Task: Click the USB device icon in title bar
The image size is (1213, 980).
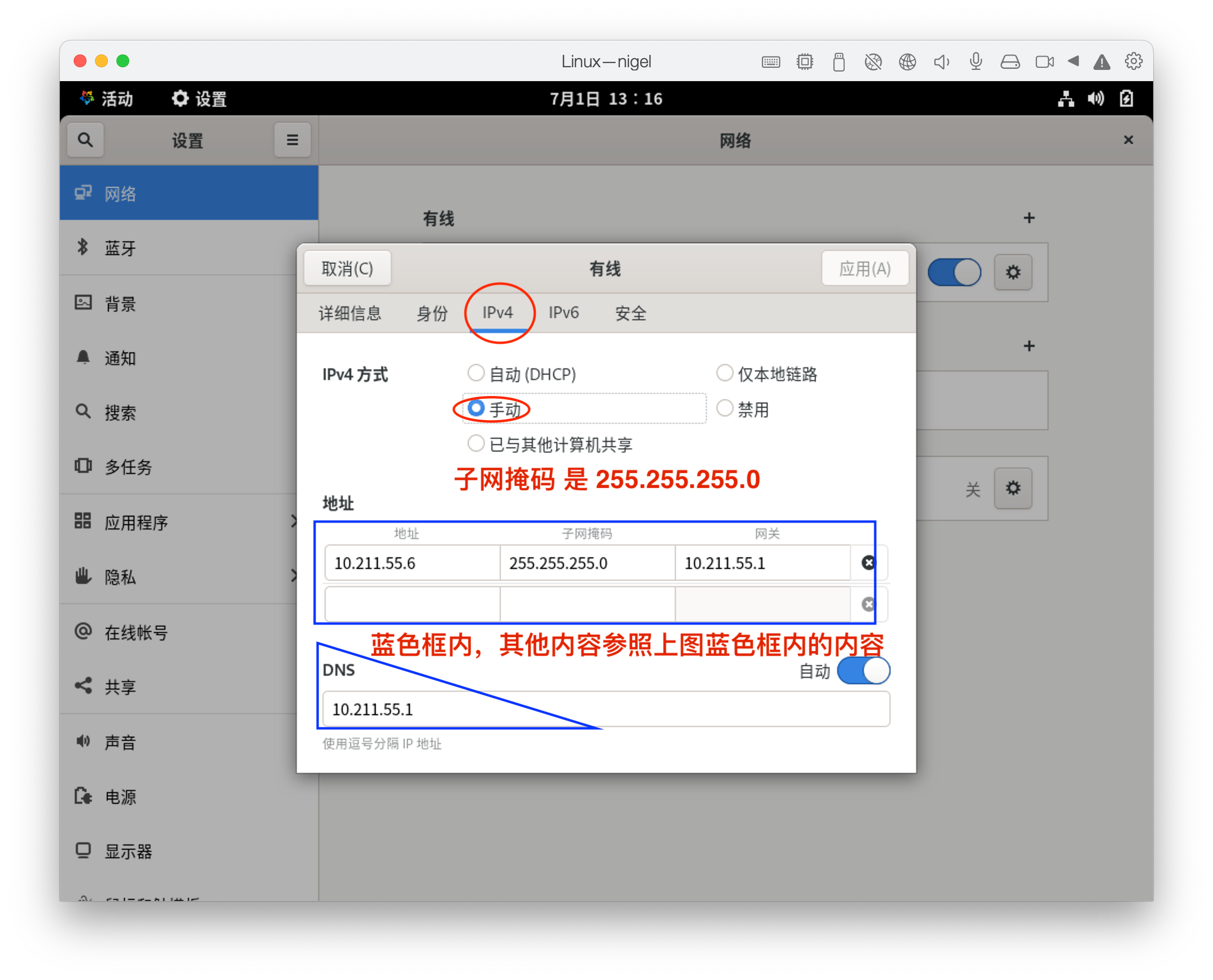Action: (839, 61)
